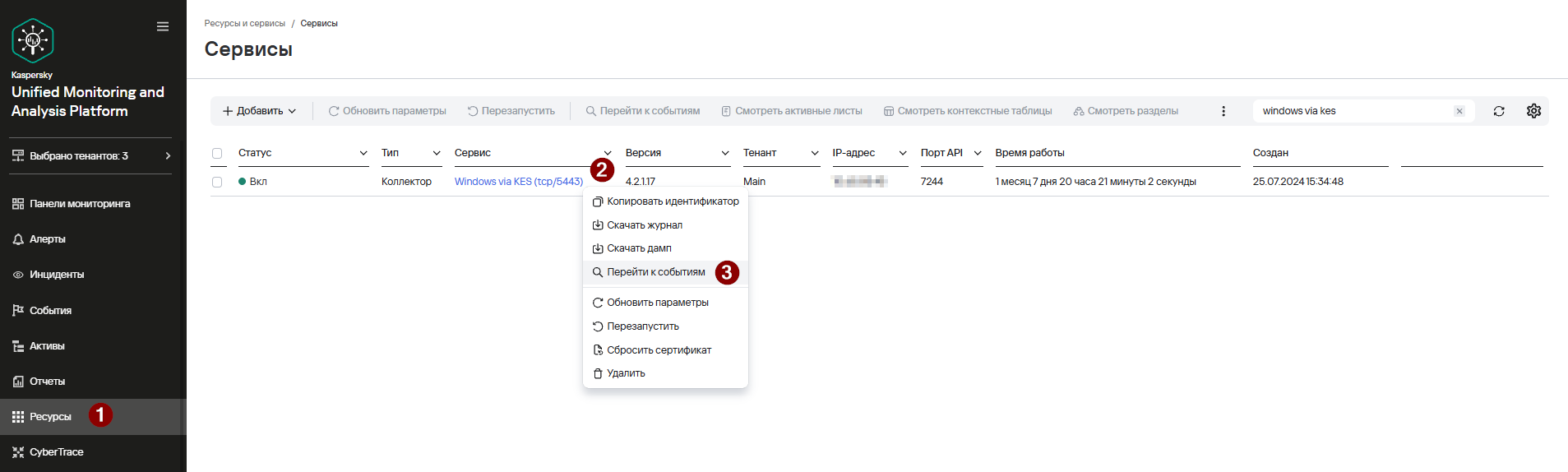Click the Вкл status cell
Screen dimensions: 1568x472
[x=252, y=182]
